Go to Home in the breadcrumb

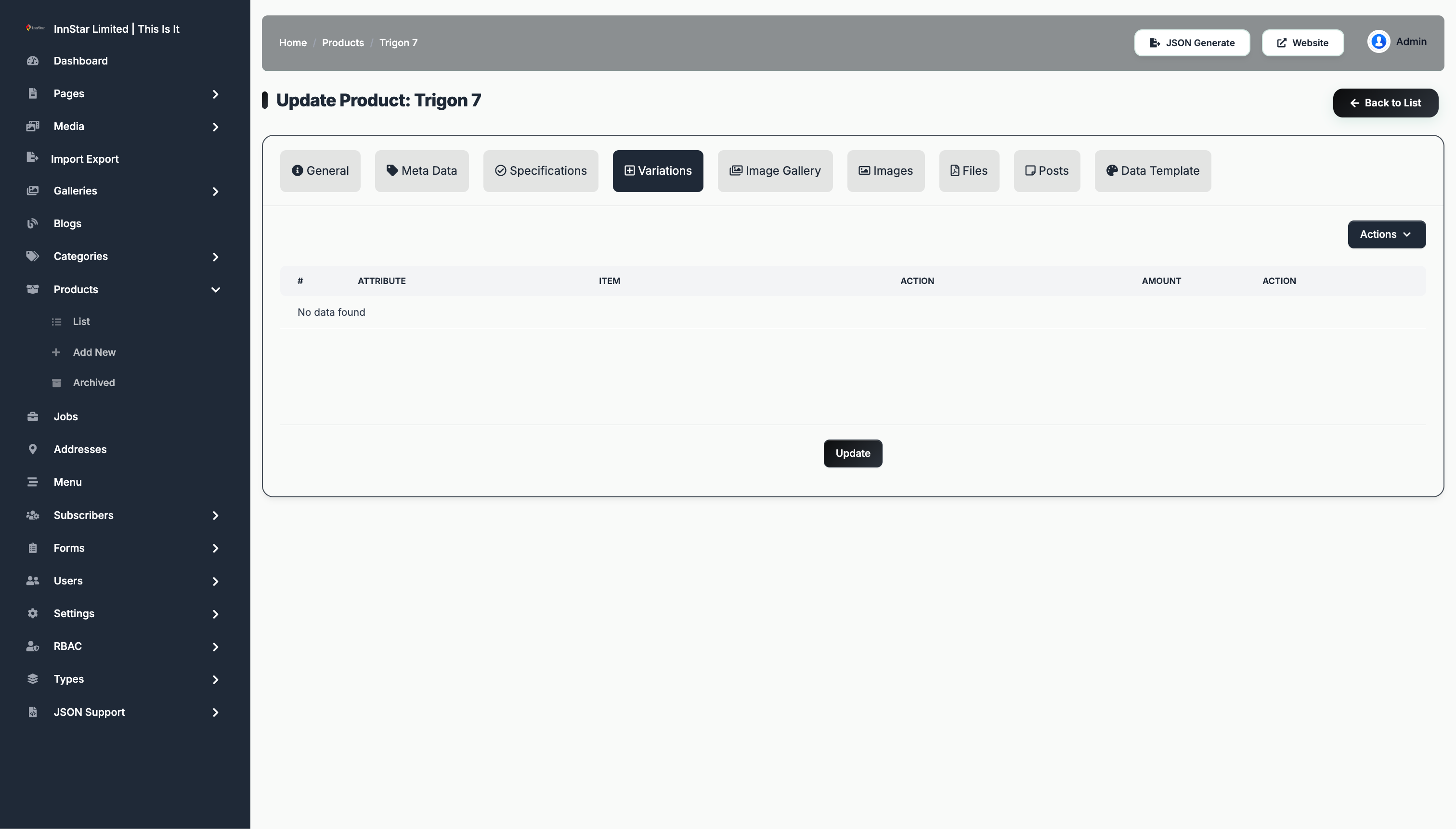pyautogui.click(x=293, y=43)
